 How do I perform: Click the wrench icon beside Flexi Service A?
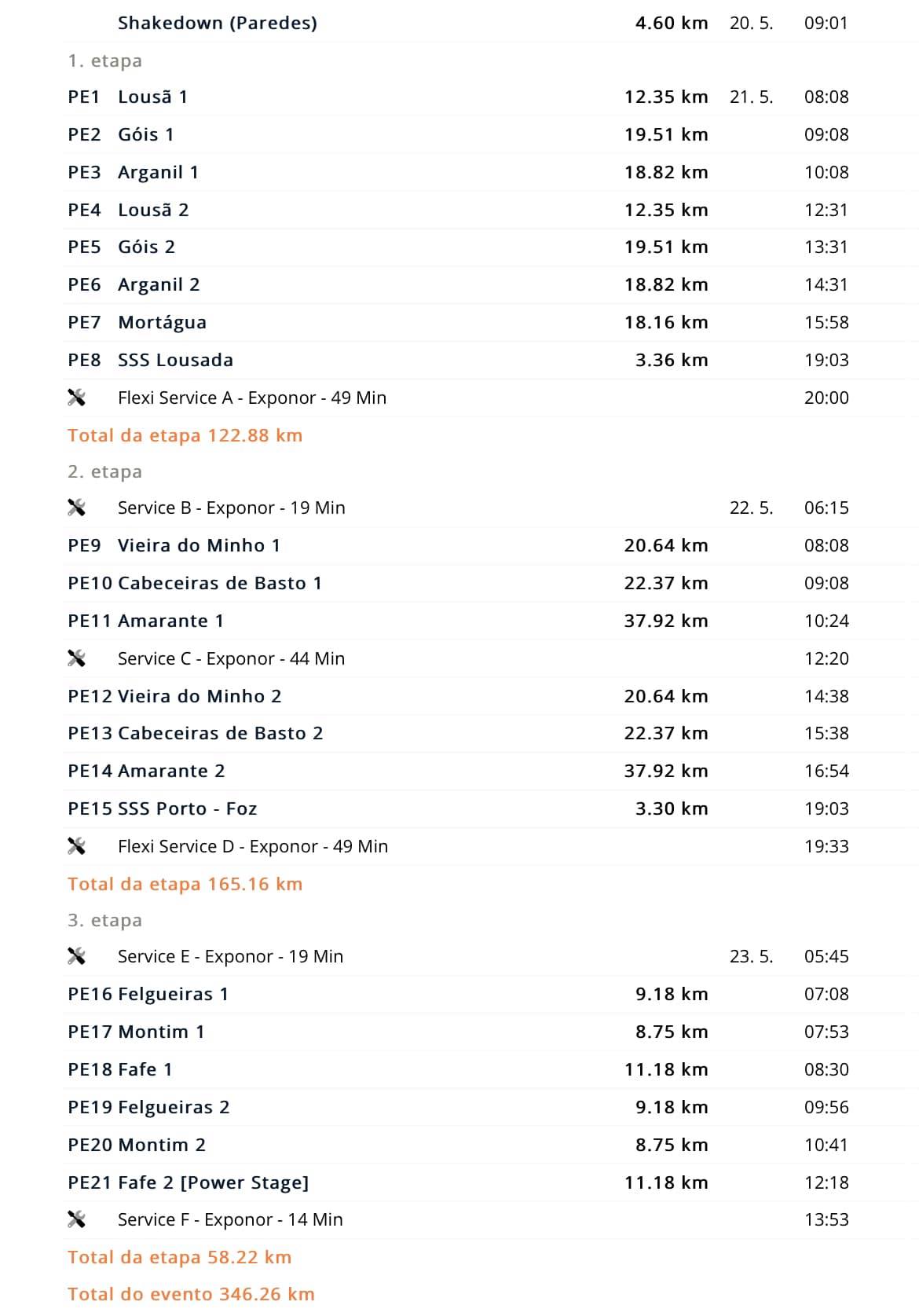pos(76,398)
